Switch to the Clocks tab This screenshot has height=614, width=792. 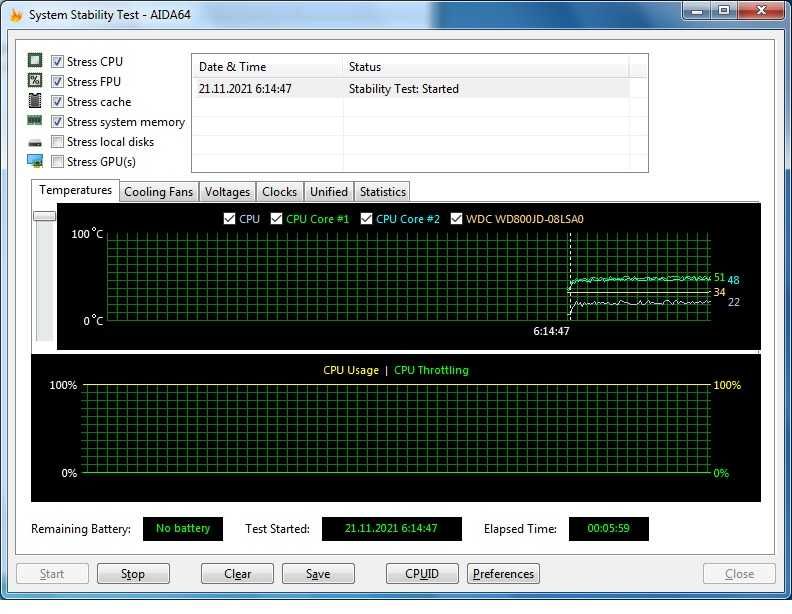[x=279, y=192]
